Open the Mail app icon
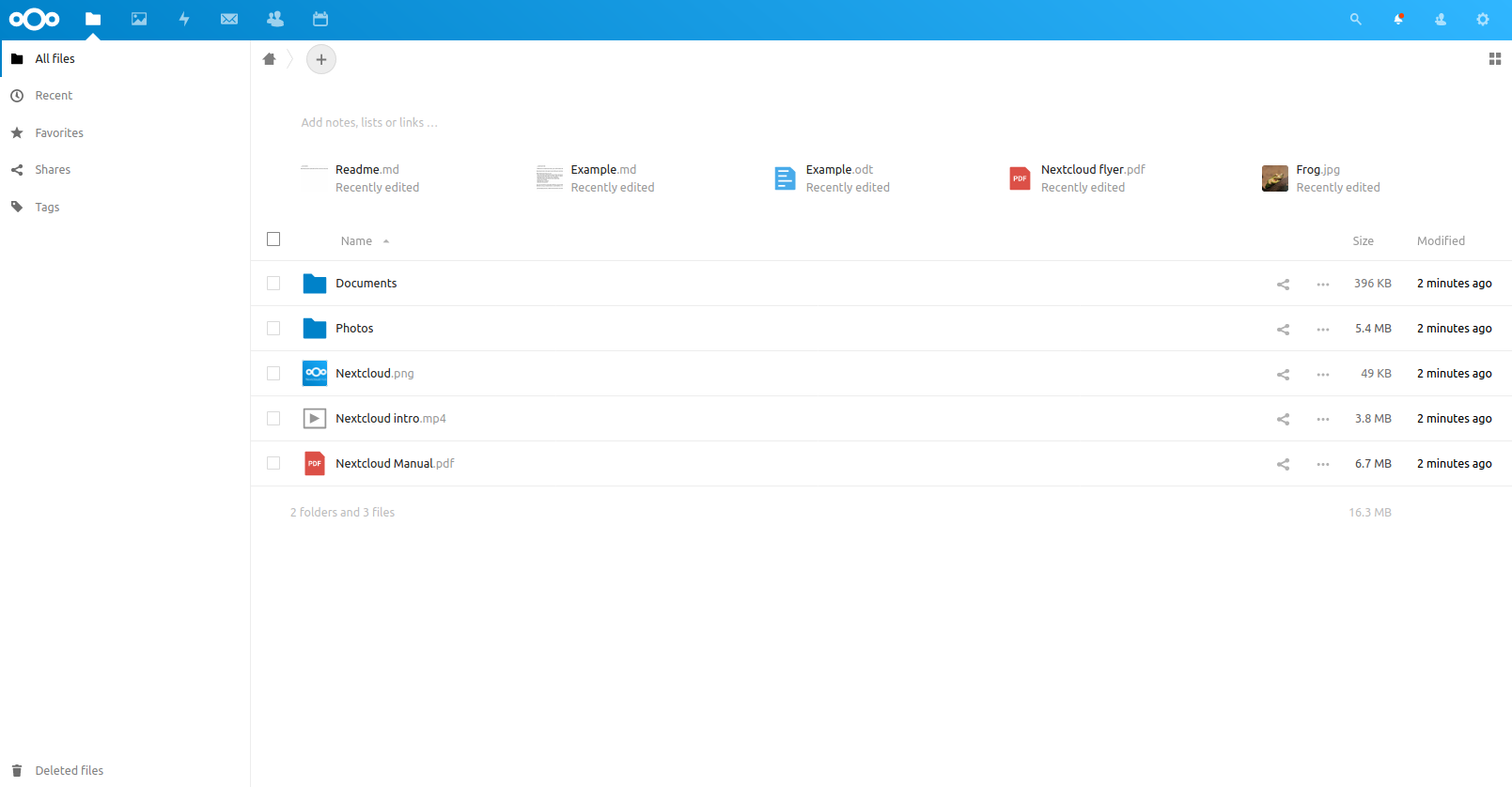This screenshot has height=787, width=1512. point(229,19)
